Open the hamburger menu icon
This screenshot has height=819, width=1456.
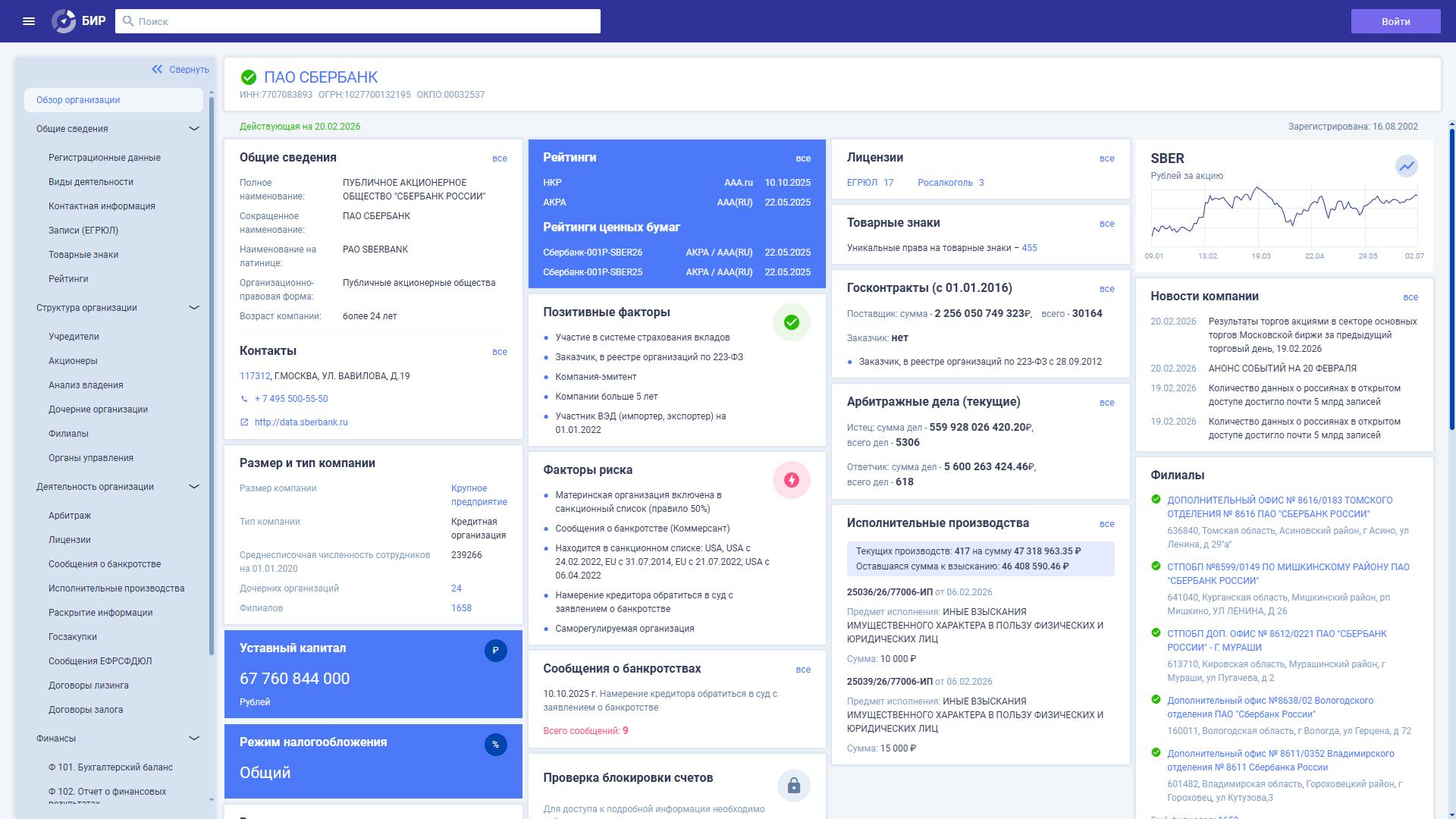tap(29, 21)
